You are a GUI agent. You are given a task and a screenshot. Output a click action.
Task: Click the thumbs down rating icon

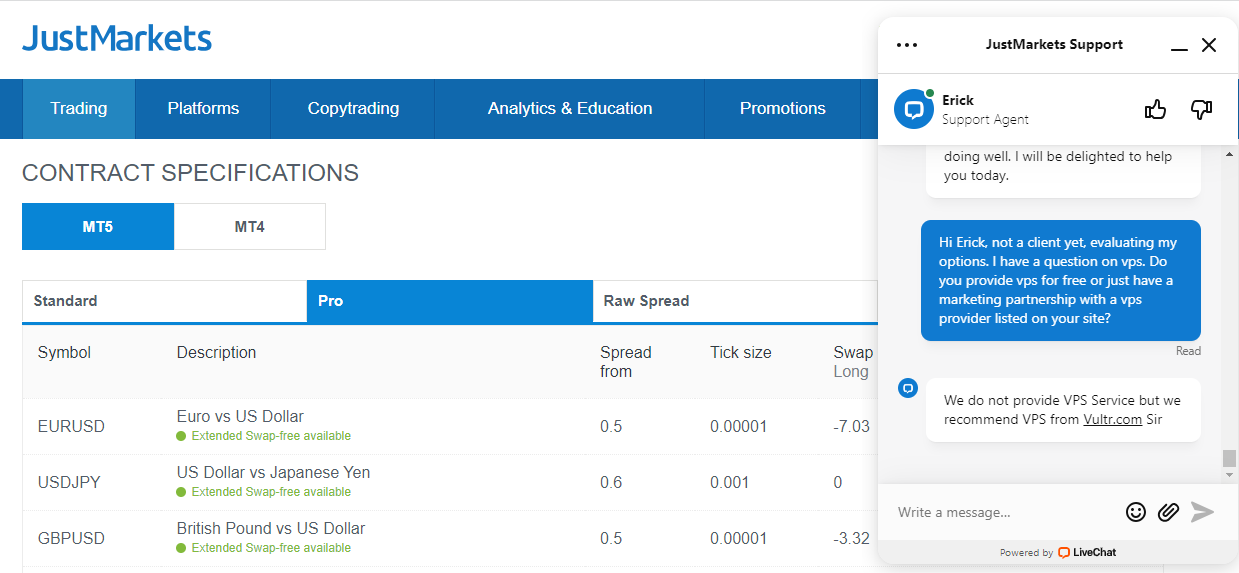pos(1201,110)
